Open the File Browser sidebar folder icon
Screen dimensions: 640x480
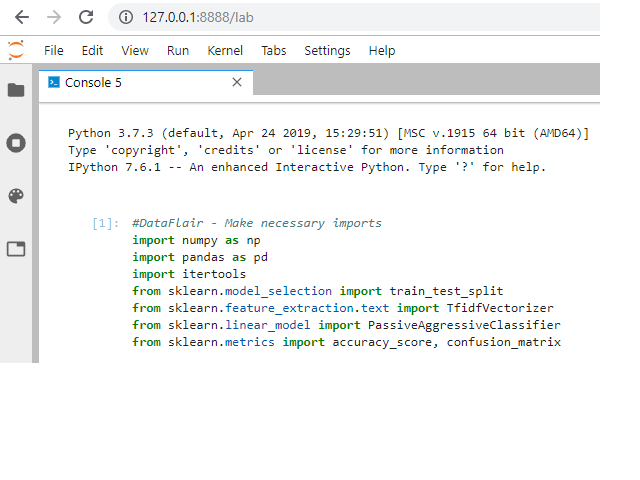coord(16,90)
